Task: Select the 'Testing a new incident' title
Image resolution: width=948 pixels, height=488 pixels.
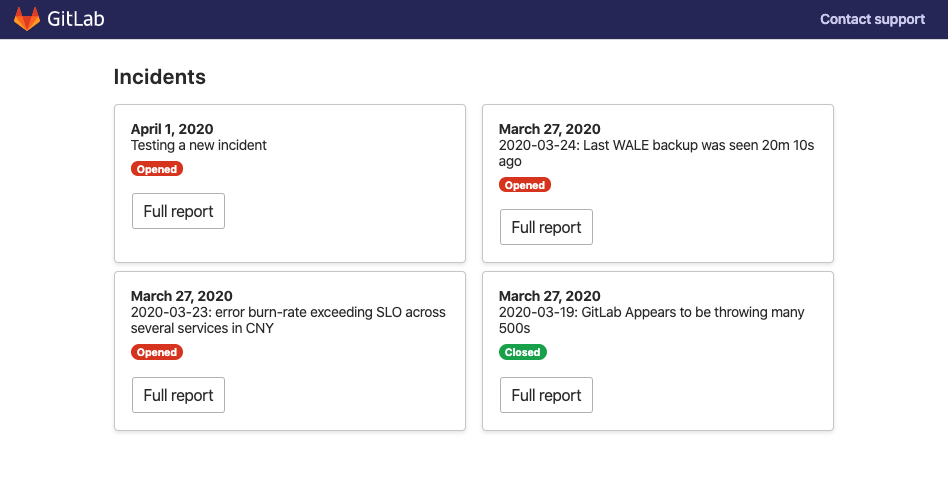Action: (199, 145)
